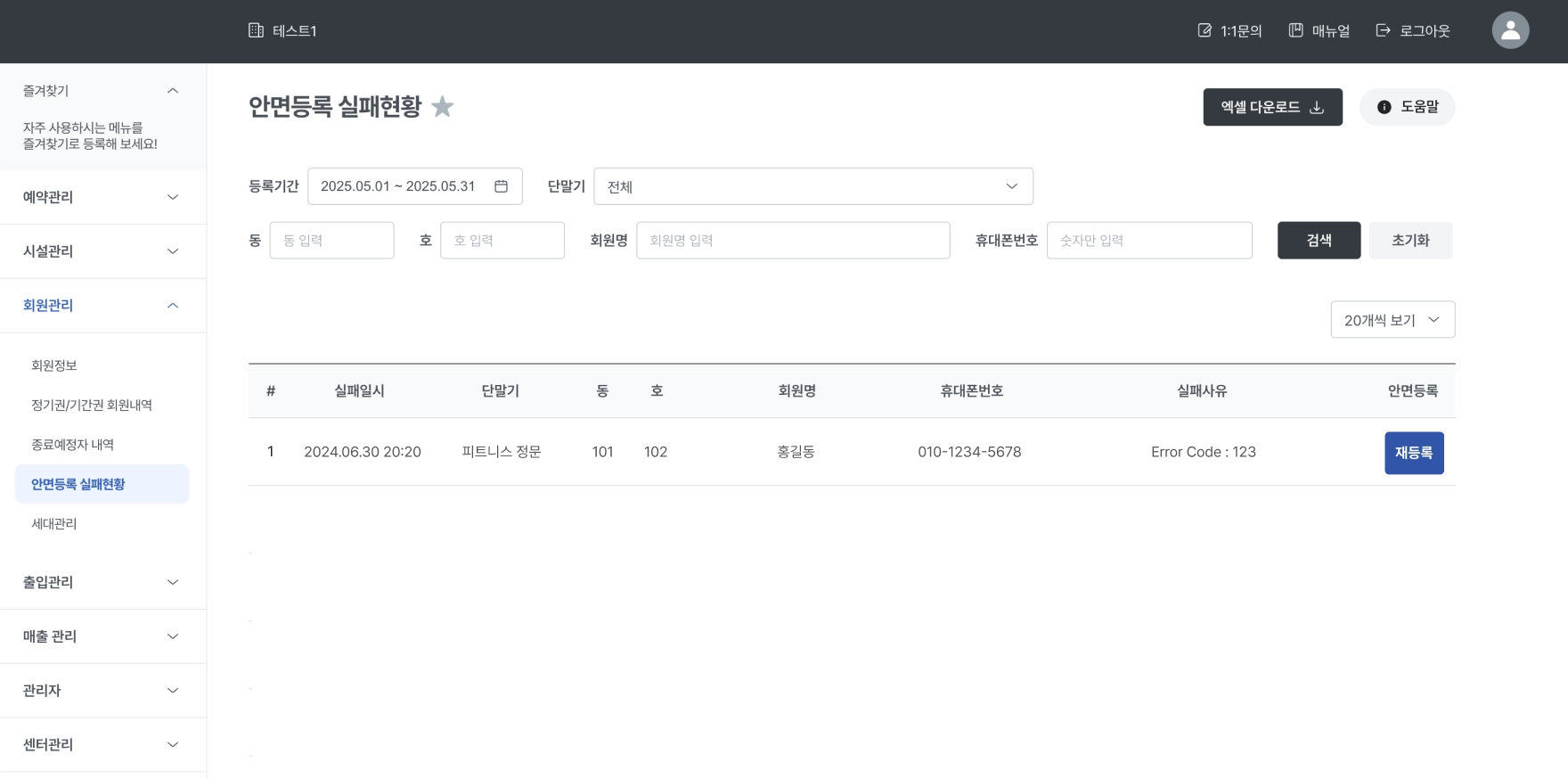Click the 로그아웃 exit icon
Image resolution: width=1568 pixels, height=779 pixels.
tap(1383, 30)
